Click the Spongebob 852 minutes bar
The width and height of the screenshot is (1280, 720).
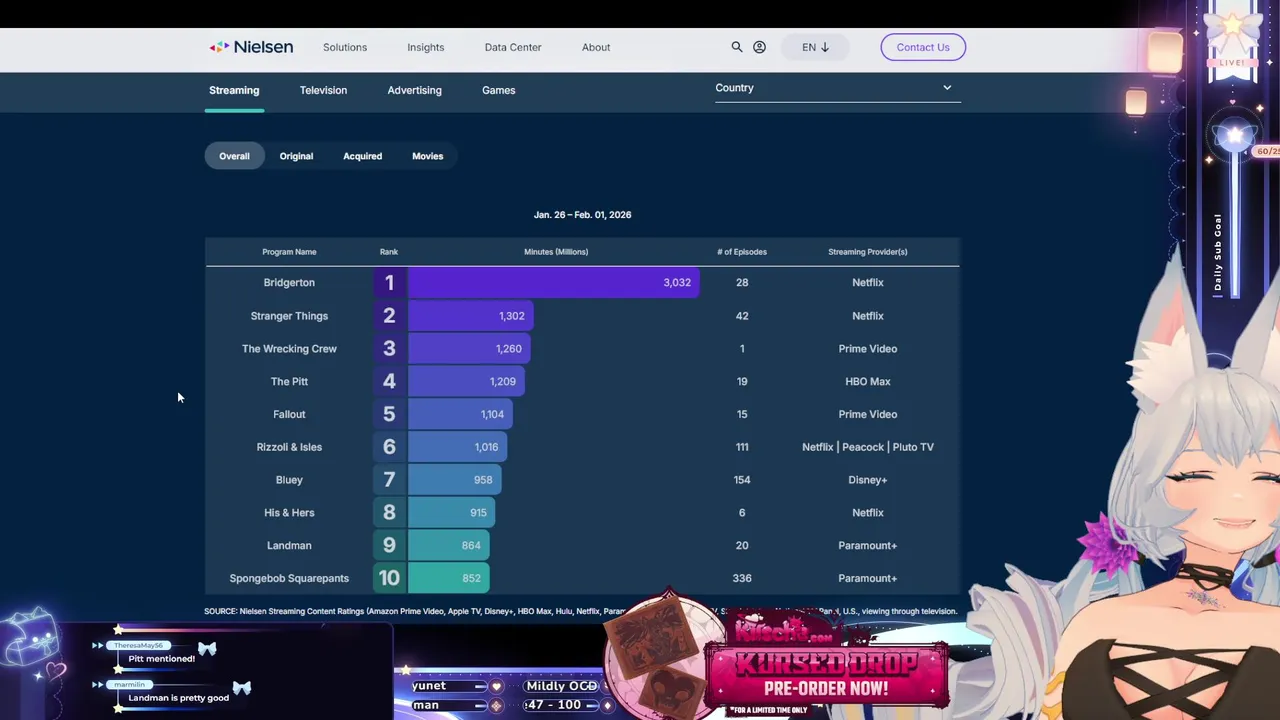coord(448,578)
